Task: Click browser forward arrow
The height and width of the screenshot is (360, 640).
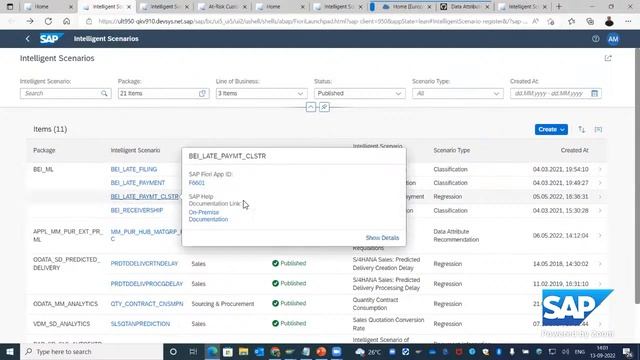Action: (30, 21)
